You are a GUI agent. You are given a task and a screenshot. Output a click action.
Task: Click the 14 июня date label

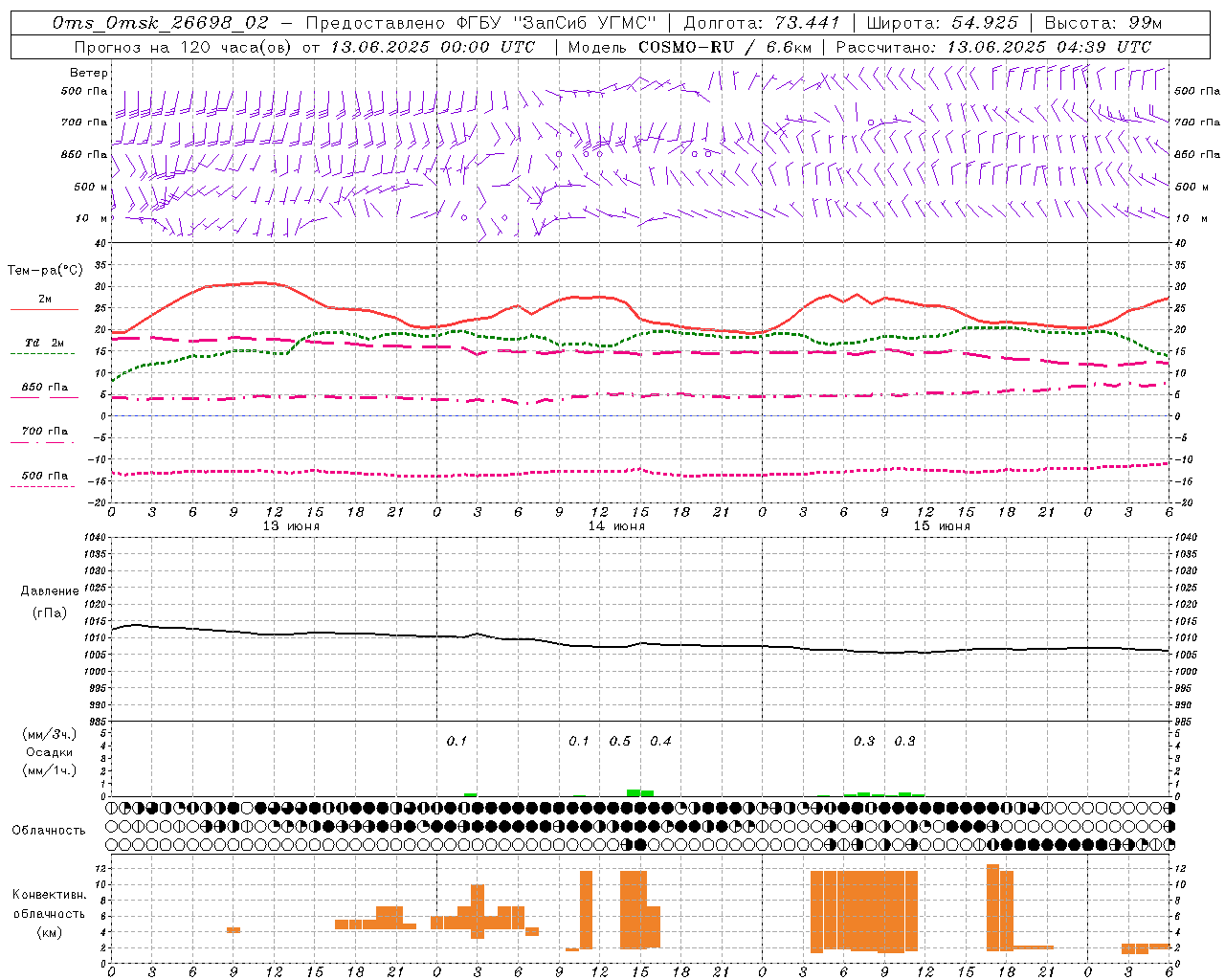tap(616, 526)
